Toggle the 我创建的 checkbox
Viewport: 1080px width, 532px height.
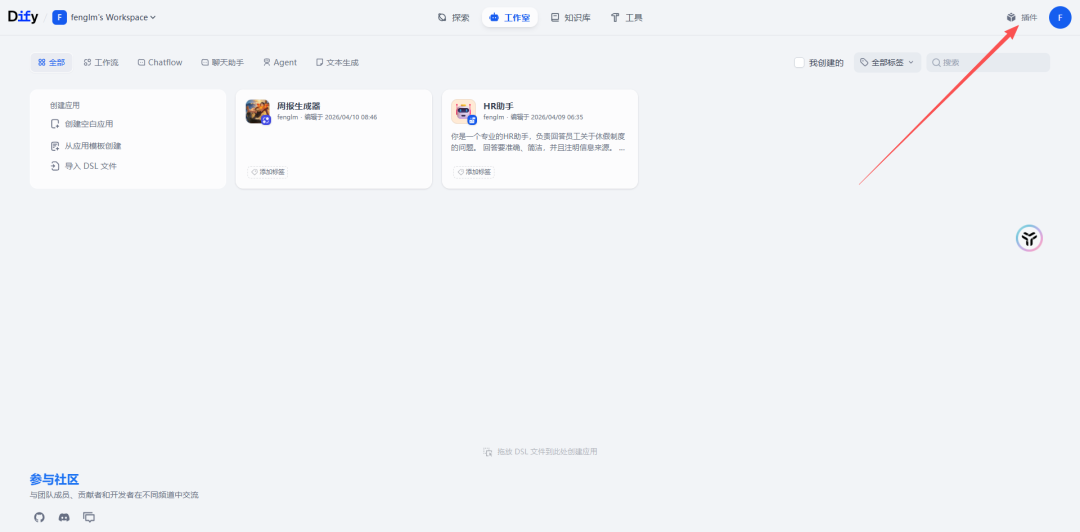pos(799,63)
